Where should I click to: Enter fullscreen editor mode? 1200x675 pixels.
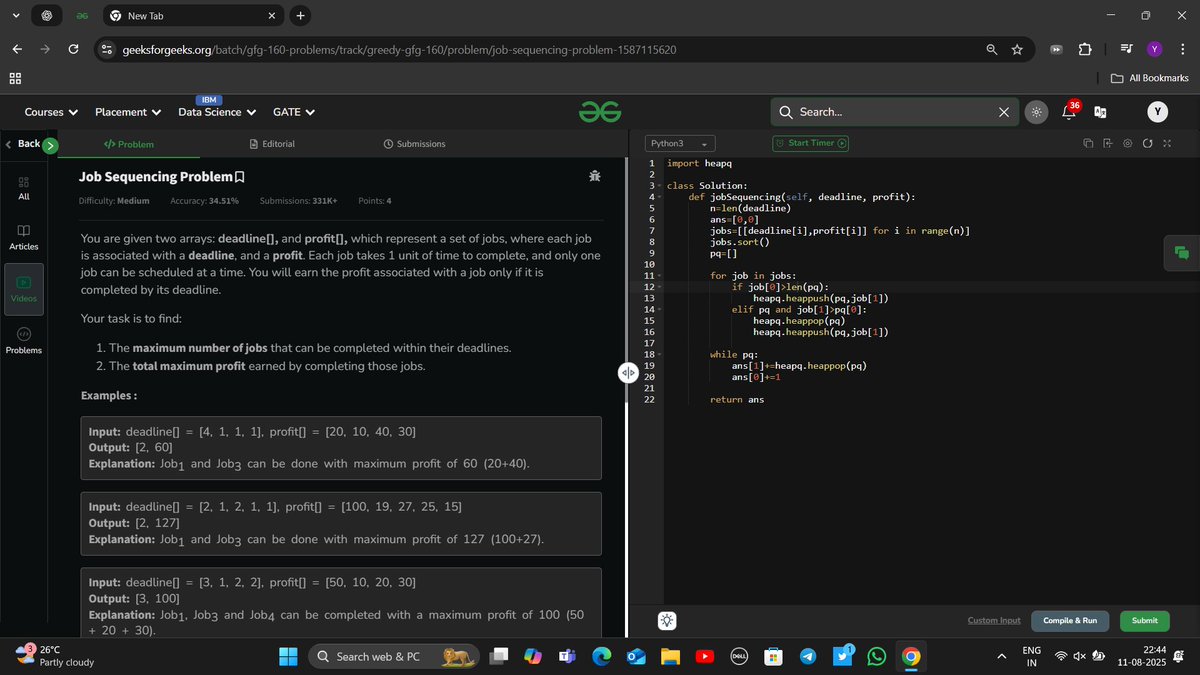point(1166,144)
